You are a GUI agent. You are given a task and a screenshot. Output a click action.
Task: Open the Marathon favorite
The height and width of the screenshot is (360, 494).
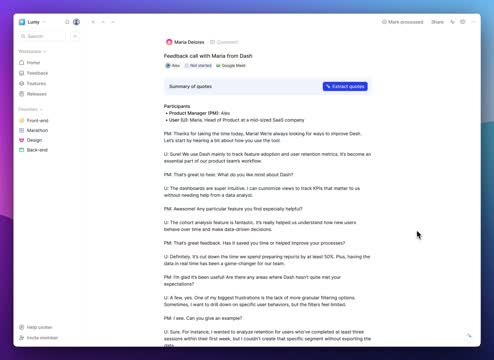[x=37, y=130]
